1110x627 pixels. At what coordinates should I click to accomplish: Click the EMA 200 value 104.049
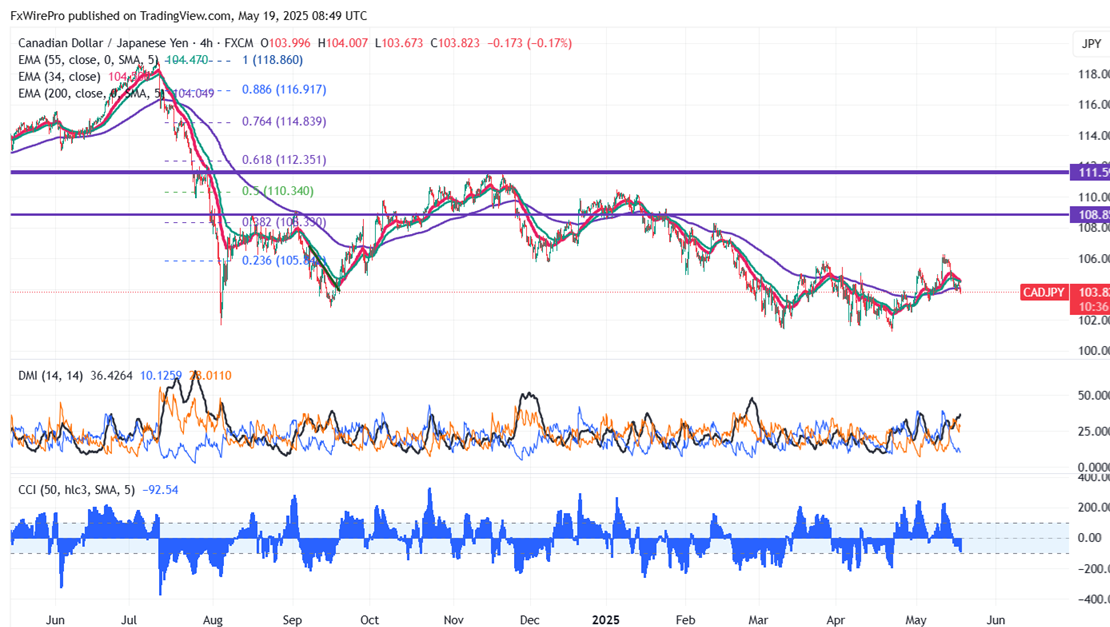[193, 93]
